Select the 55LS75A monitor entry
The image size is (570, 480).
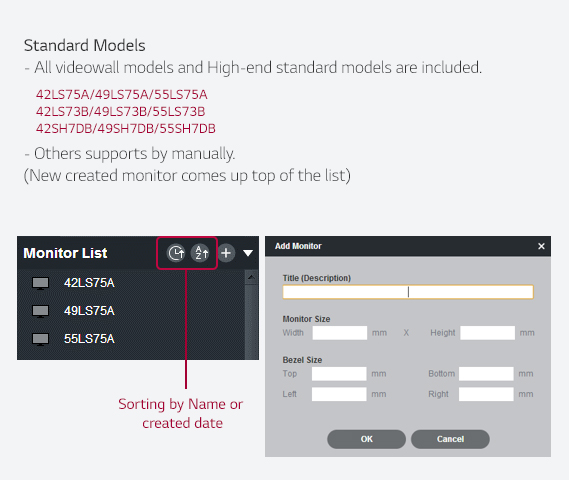pos(131,339)
